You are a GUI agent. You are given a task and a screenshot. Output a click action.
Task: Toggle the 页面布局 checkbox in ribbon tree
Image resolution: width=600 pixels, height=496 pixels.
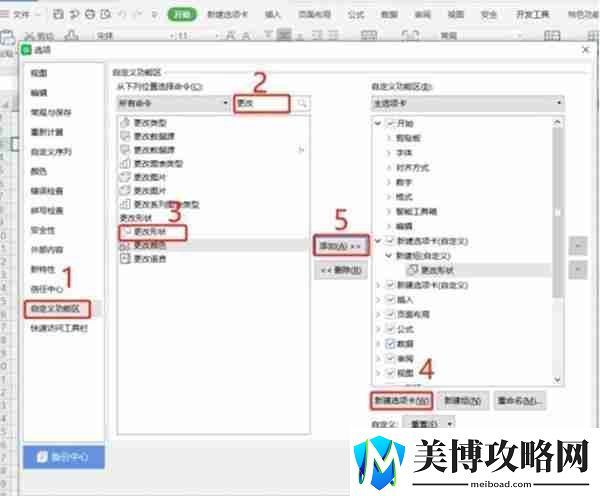tap(390, 314)
